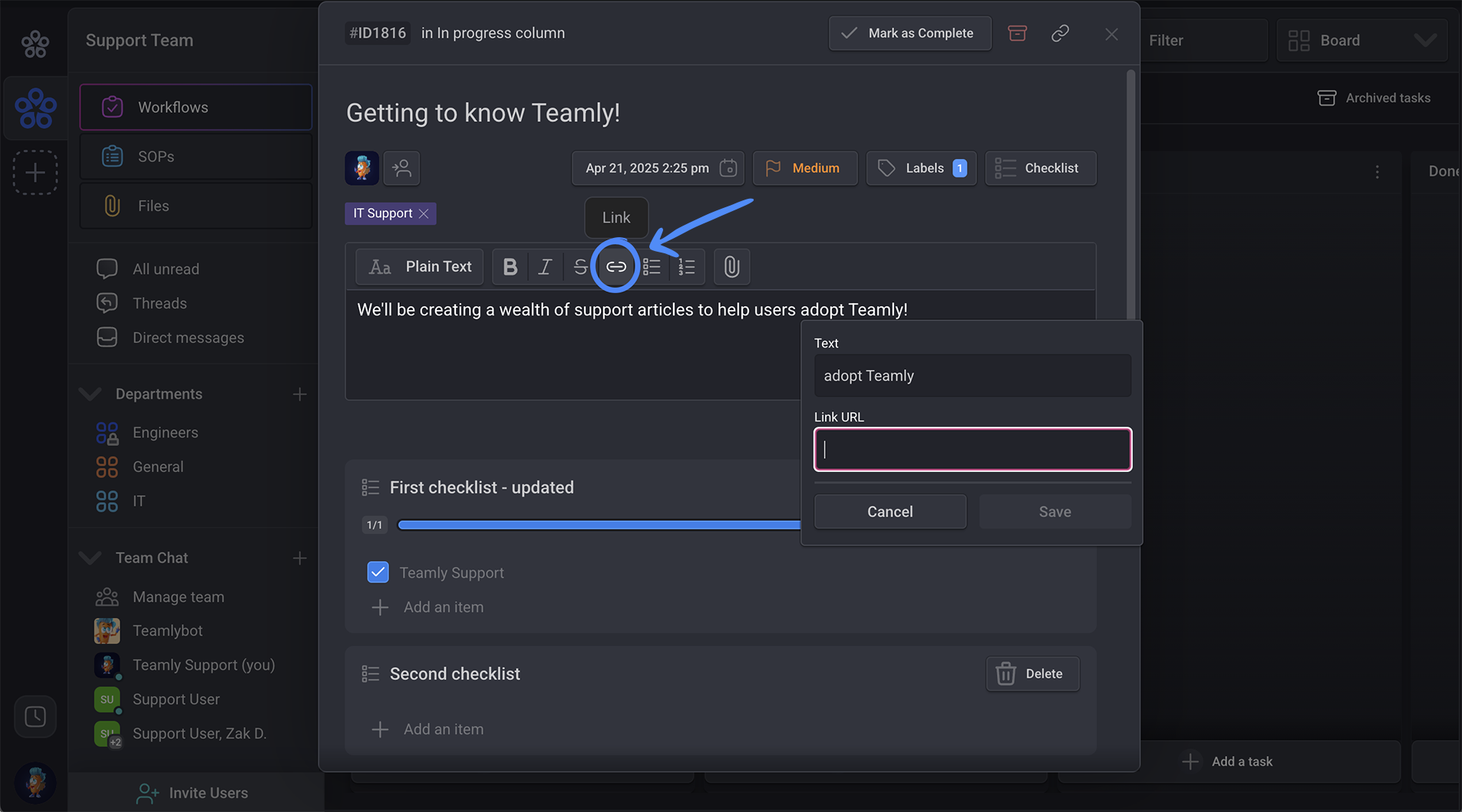This screenshot has height=812, width=1462.
Task: Click the task assignee avatar
Action: pyautogui.click(x=361, y=168)
